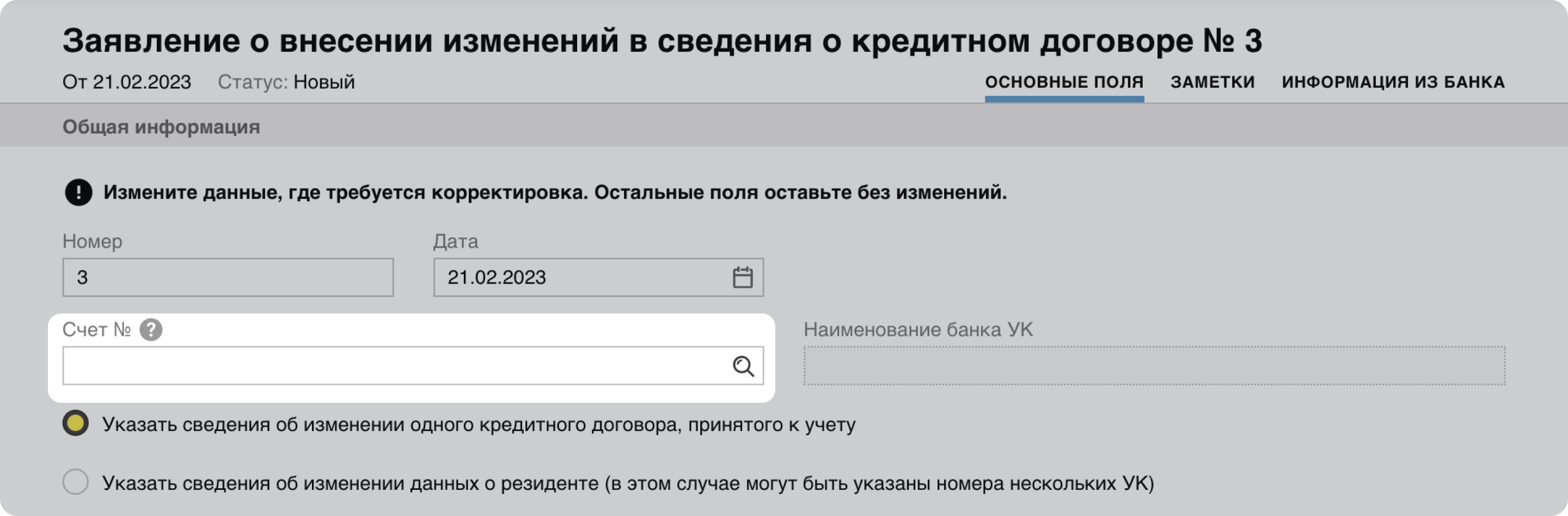Click the document date От 21.02.2023

coord(127,82)
